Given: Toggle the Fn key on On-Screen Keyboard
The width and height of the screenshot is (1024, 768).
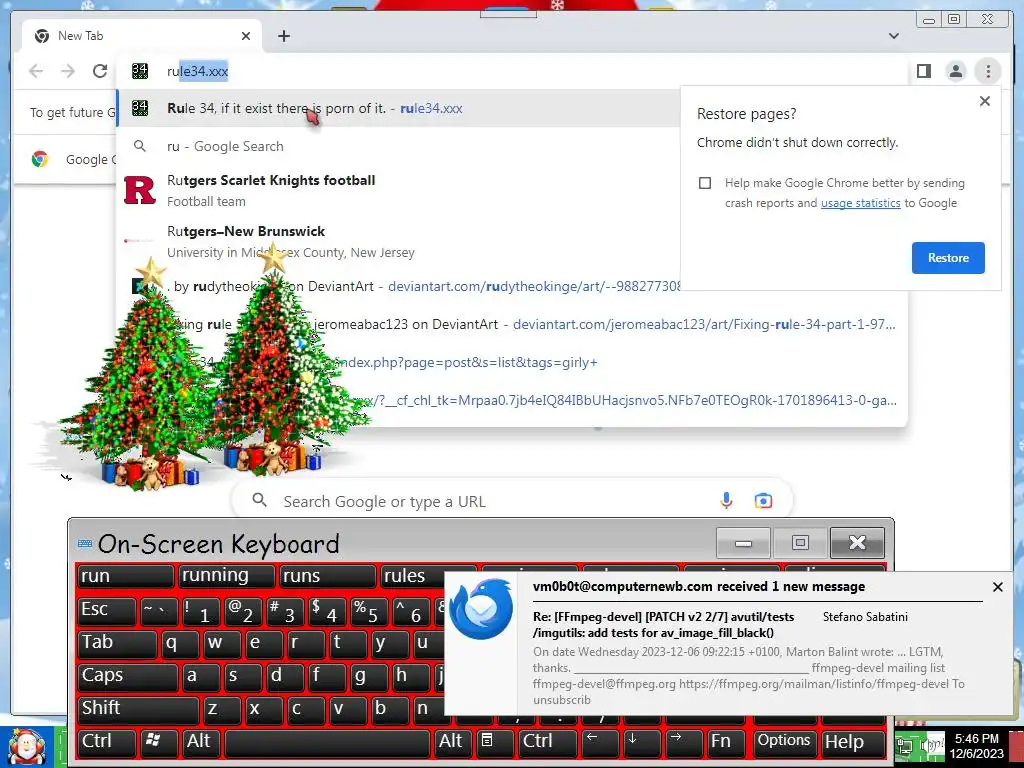Looking at the screenshot, I should click(727, 742).
